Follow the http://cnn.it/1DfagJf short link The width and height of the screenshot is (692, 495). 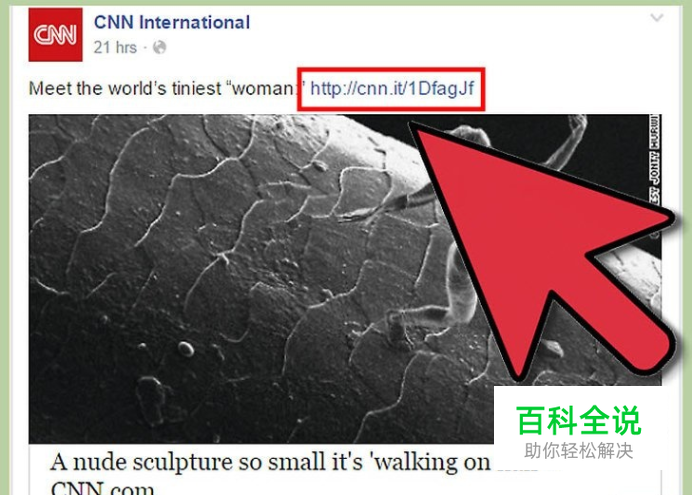(x=392, y=89)
